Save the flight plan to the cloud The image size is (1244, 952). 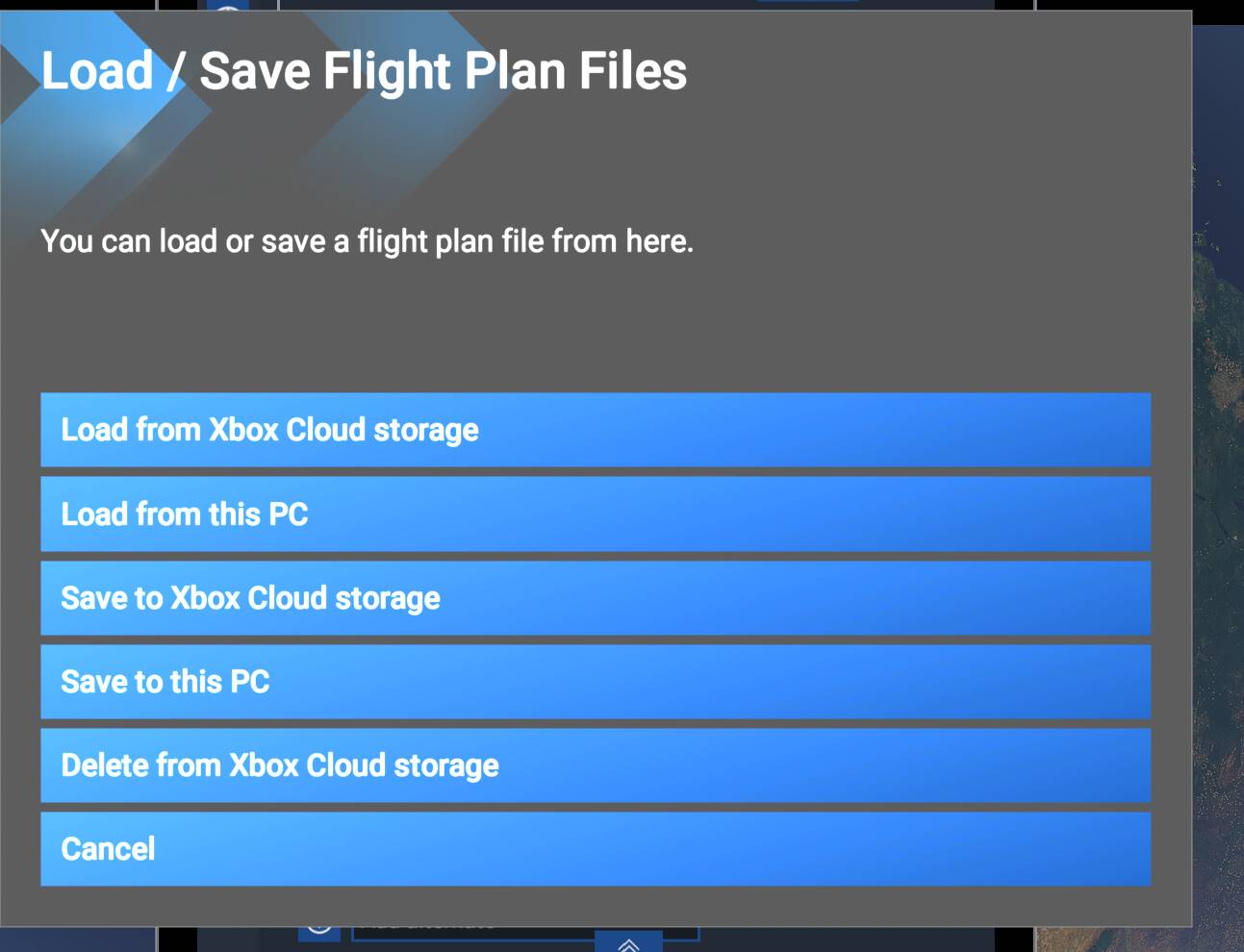[595, 598]
